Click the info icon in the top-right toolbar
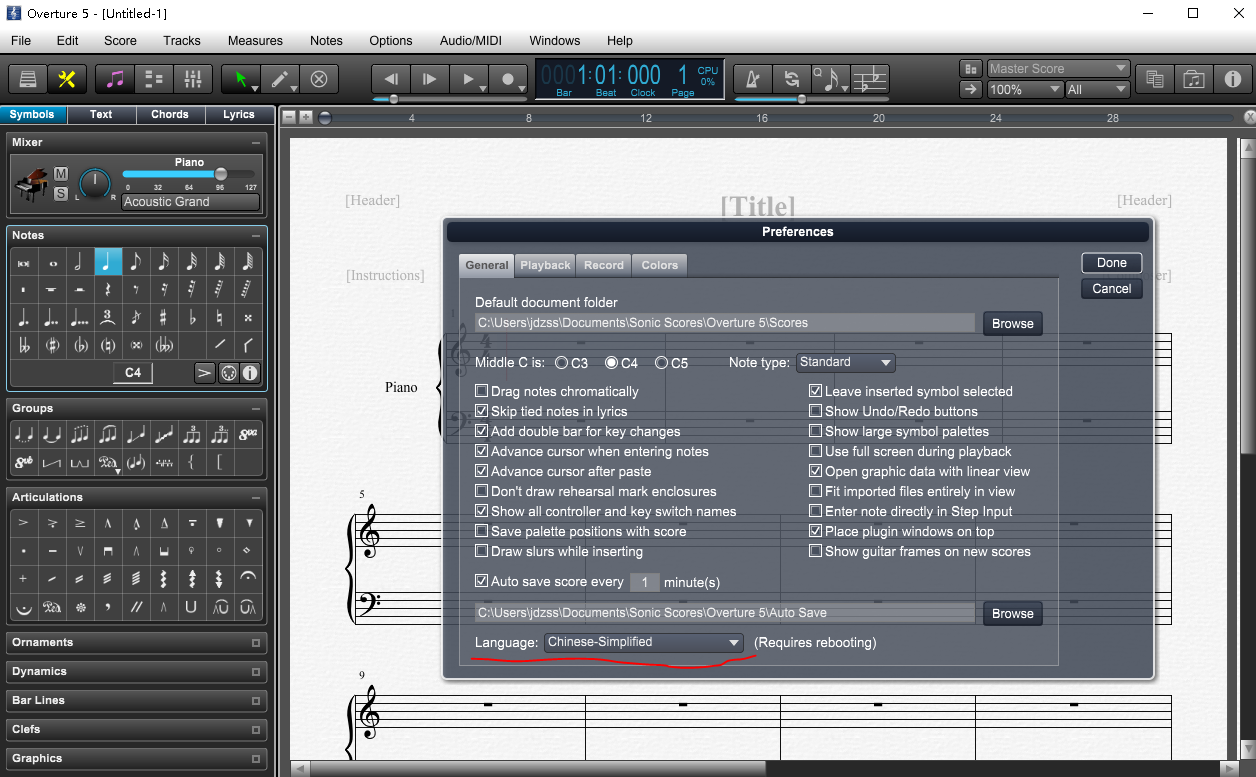1256x777 pixels. click(1231, 79)
